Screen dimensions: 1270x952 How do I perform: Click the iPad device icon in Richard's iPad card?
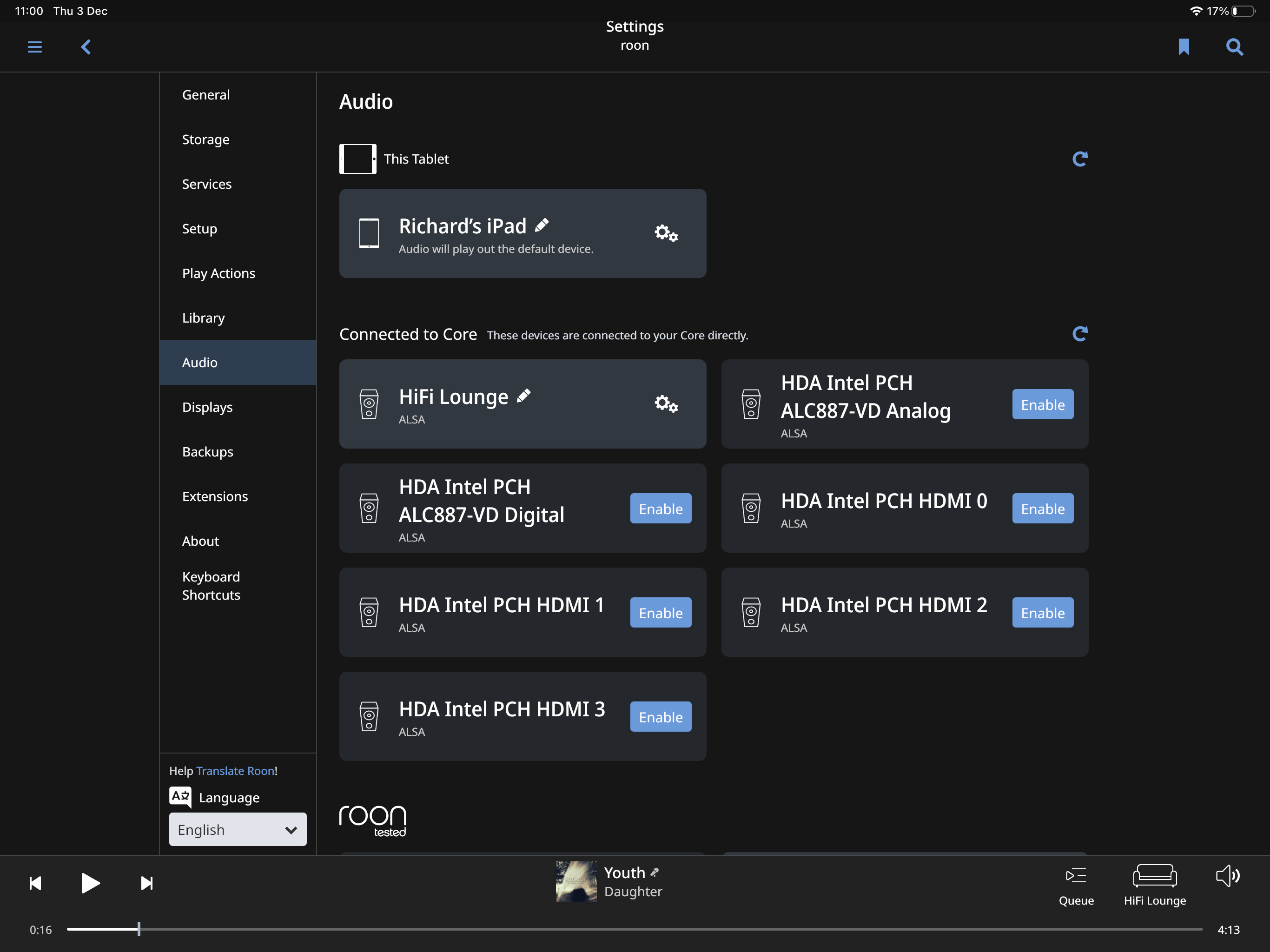tap(369, 233)
